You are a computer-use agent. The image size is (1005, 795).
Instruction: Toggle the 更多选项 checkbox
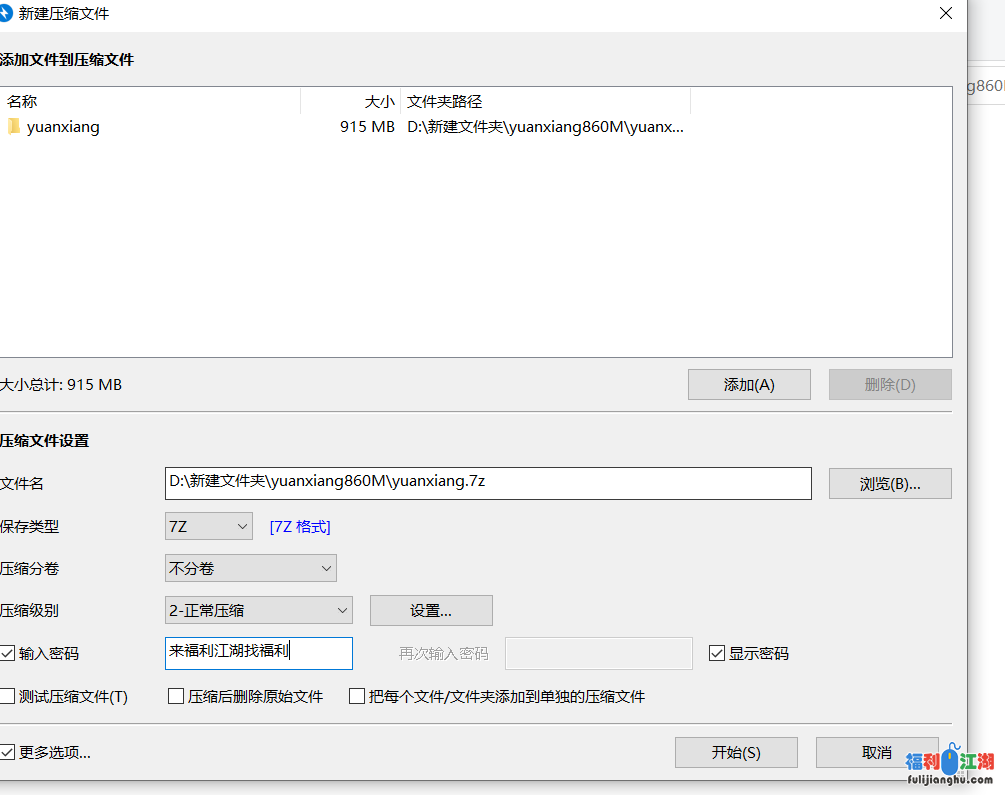8,752
